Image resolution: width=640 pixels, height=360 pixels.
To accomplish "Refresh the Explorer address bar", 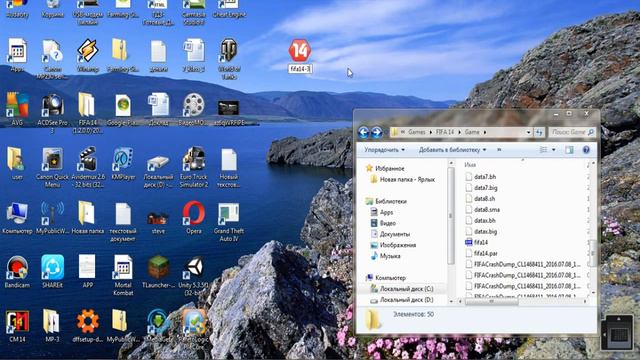I will (539, 132).
